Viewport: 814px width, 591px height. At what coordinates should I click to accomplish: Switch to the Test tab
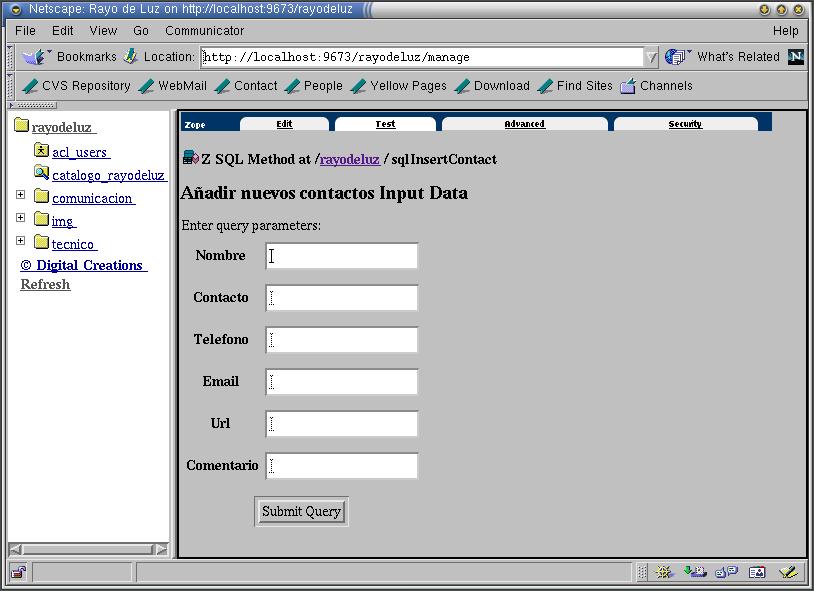coord(385,124)
